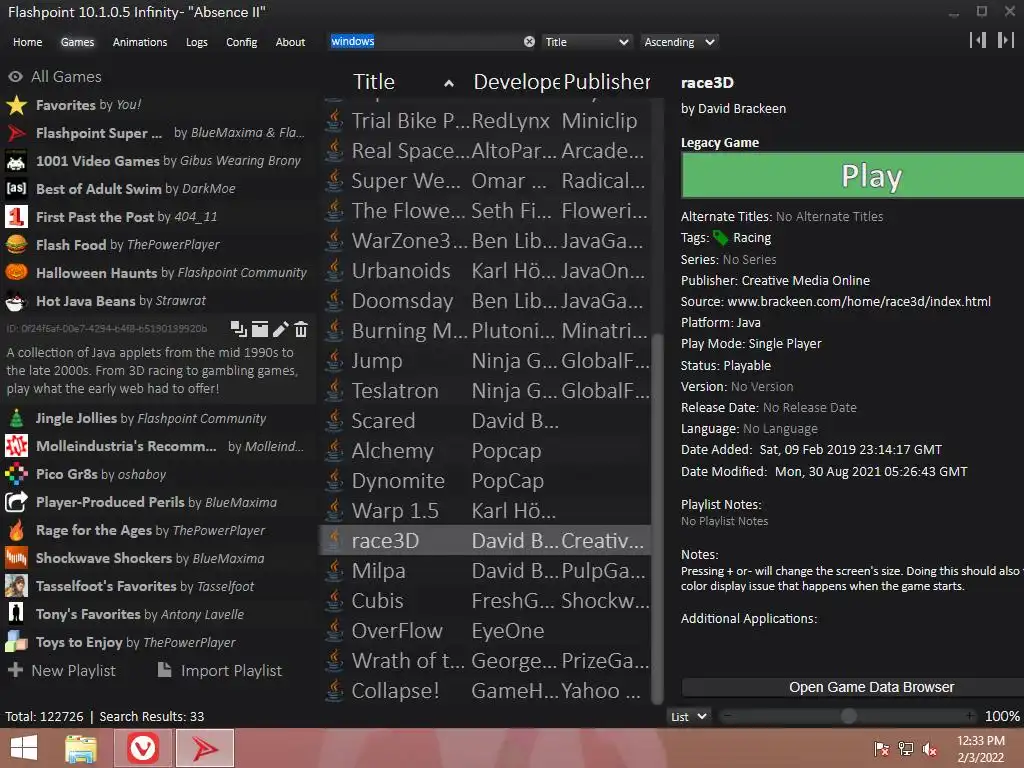The width and height of the screenshot is (1024, 768).
Task: Click Tasselfoot's Favorites avatar icon
Action: 16,586
